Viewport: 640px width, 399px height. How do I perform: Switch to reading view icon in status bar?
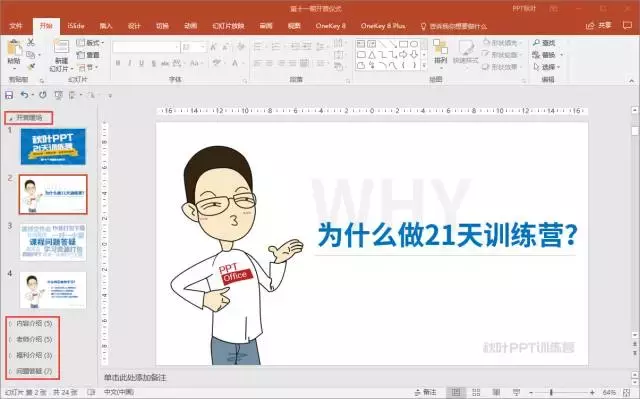[496, 392]
